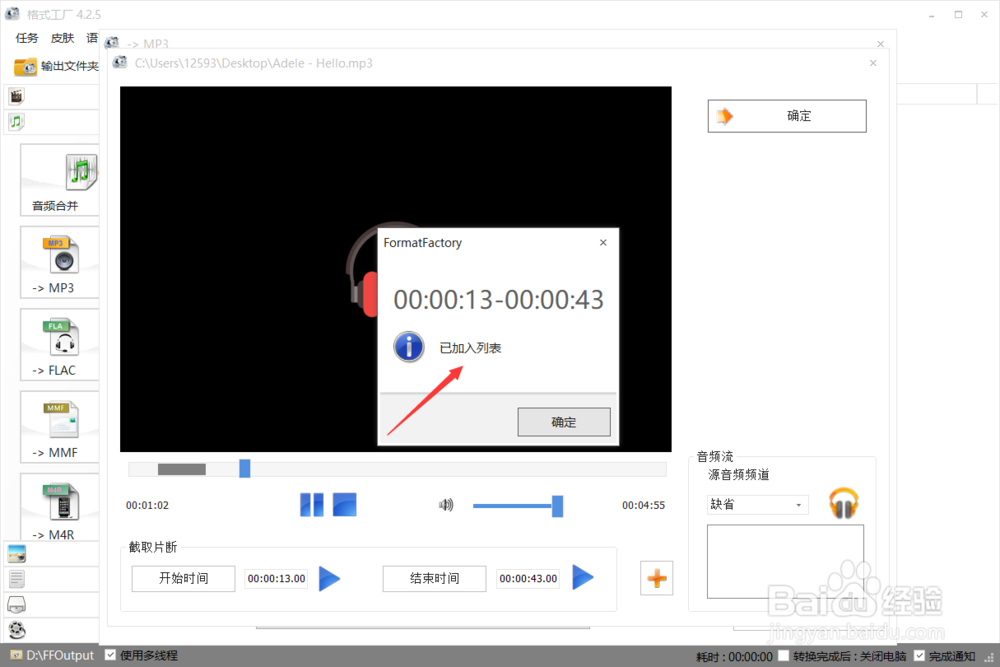The image size is (1000, 667).
Task: Close the Adele - Hello.mp3 clip window
Action: 873,63
